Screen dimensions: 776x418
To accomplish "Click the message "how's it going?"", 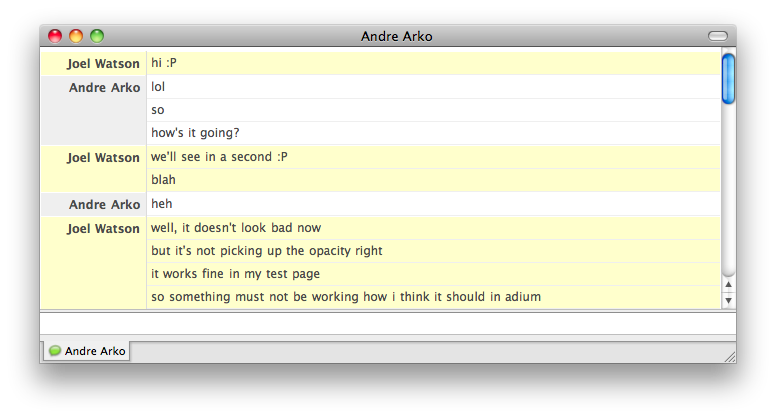I will [195, 133].
